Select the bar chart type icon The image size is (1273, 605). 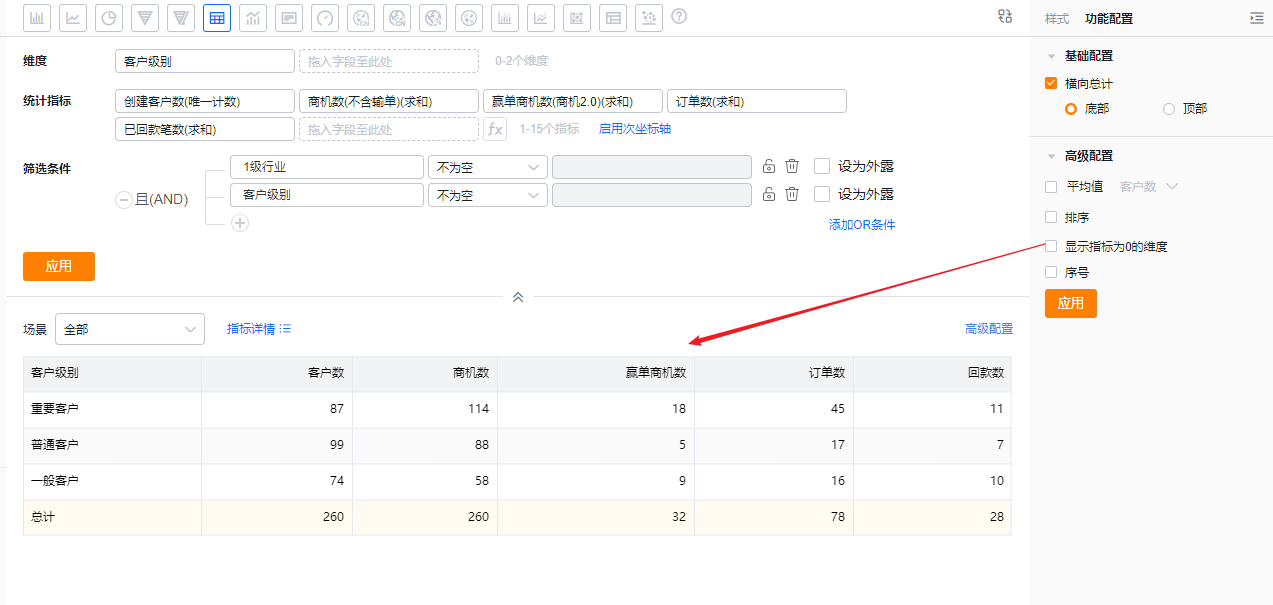point(37,17)
